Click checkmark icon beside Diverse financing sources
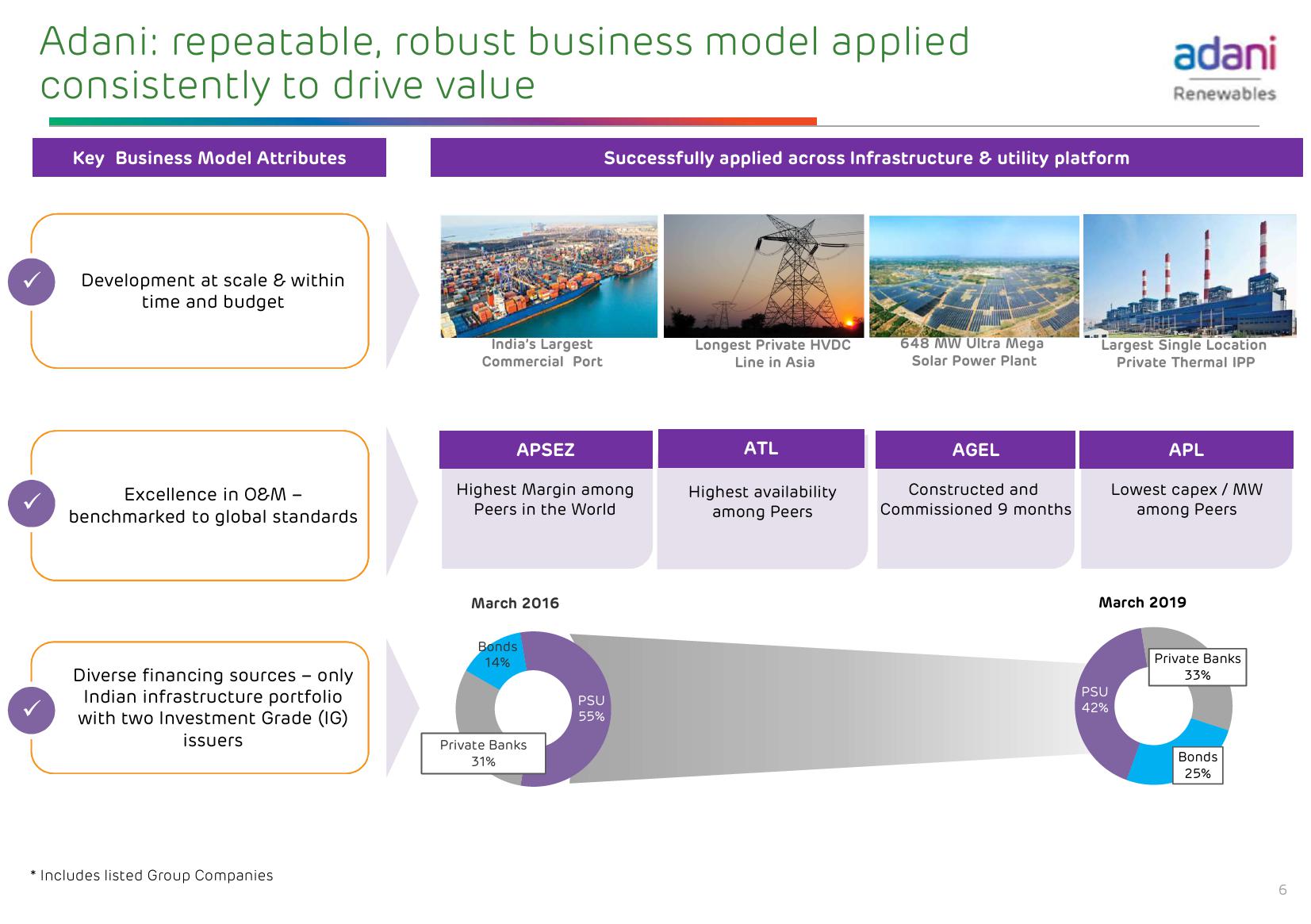The image size is (1311, 924). point(32,709)
